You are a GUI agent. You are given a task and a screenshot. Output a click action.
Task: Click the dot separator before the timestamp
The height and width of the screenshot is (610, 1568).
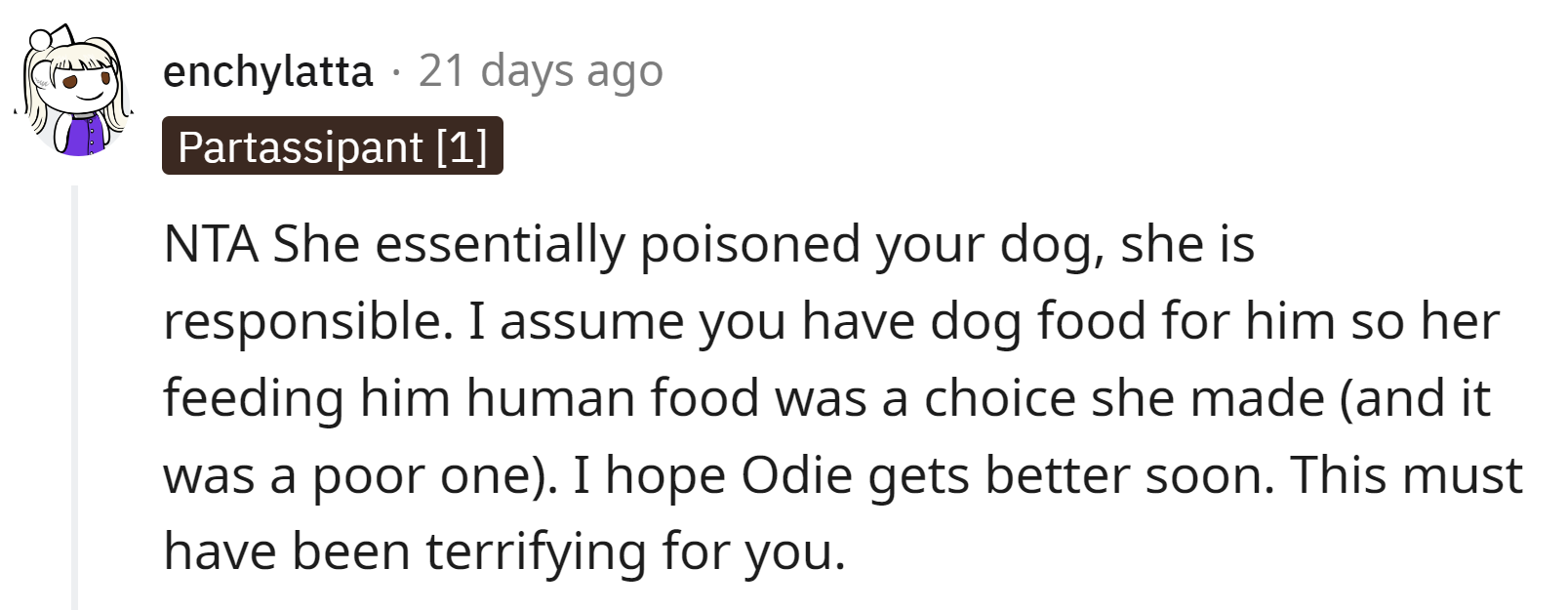pyautogui.click(x=396, y=71)
